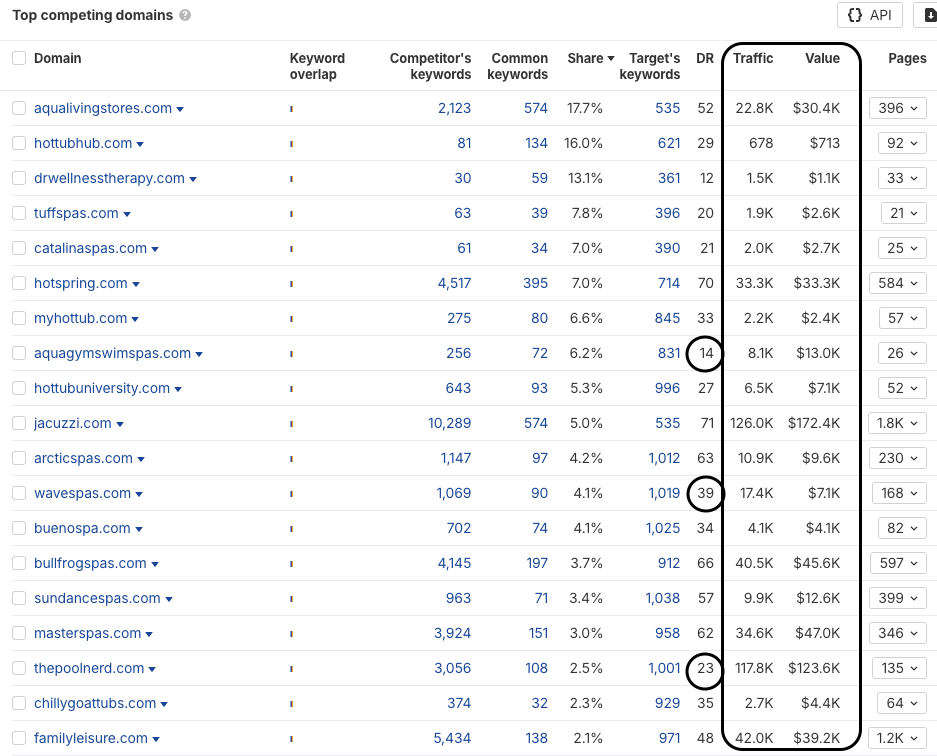Sort by Competitor's keywords header

pyautogui.click(x=430, y=66)
